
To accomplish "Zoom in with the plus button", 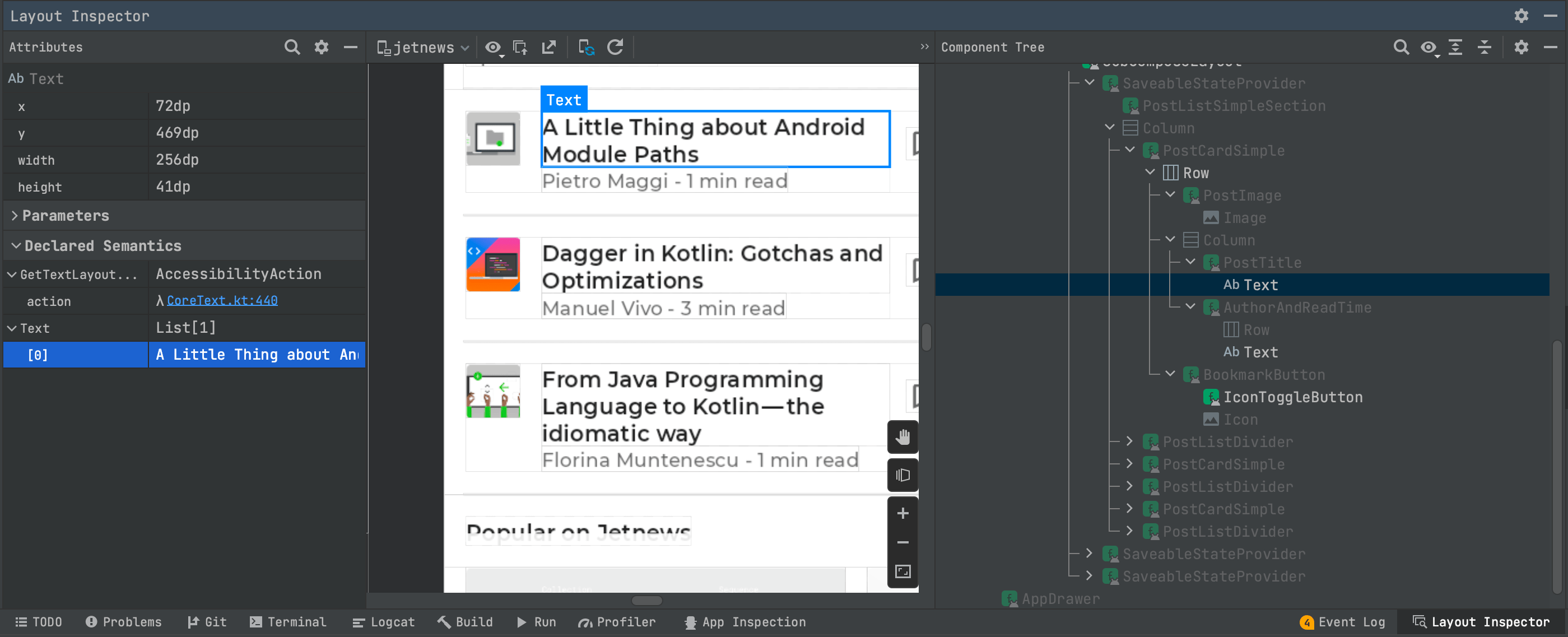I will pos(902,513).
